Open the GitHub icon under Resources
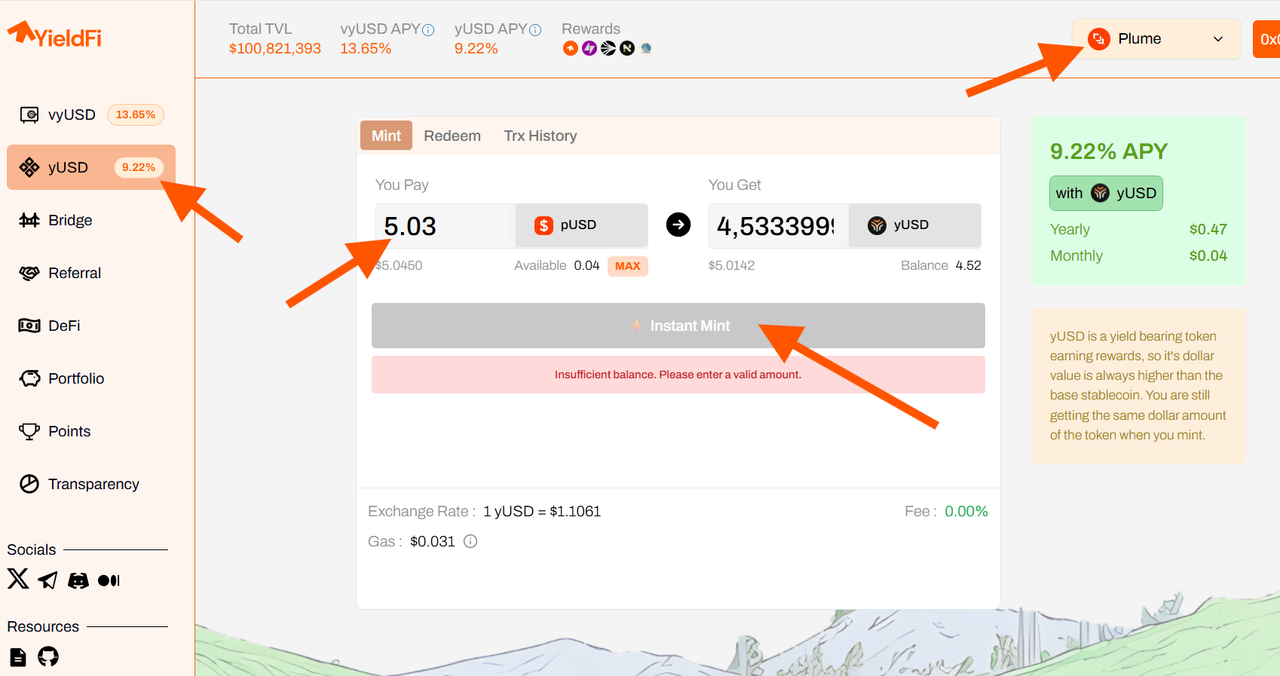 click(48, 657)
